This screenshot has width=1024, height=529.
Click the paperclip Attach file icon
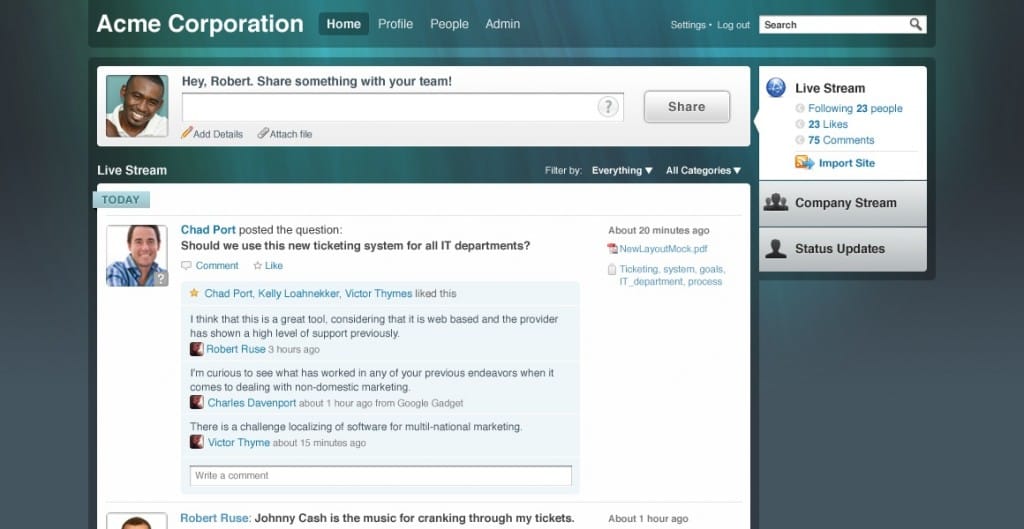click(x=263, y=133)
